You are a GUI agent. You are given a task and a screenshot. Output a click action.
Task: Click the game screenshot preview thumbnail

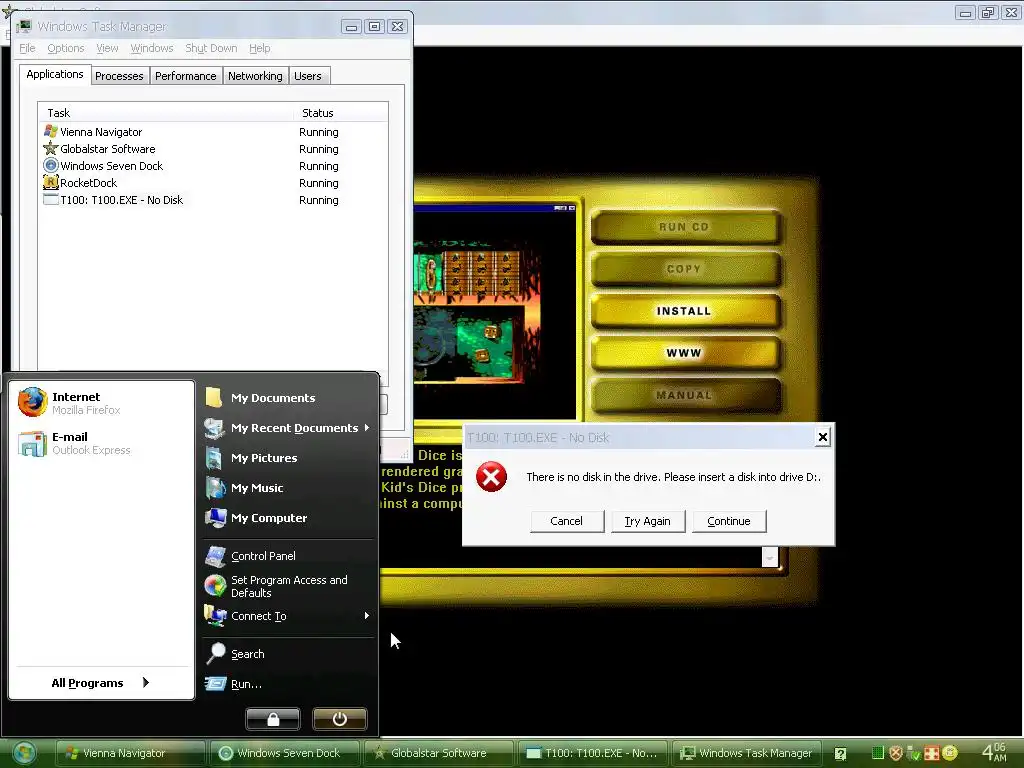[494, 312]
